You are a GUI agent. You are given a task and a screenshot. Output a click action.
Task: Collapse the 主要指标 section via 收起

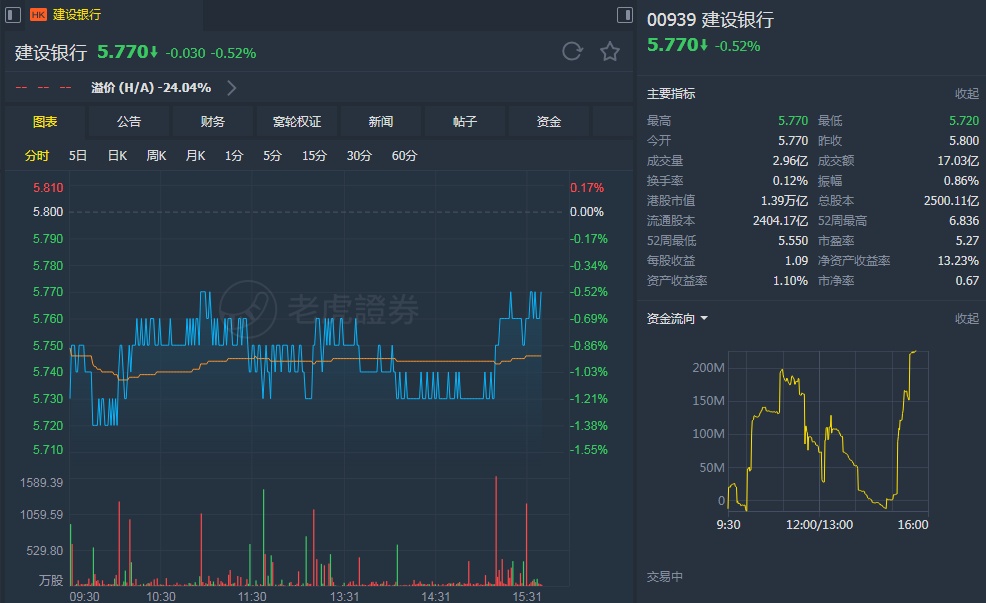[x=967, y=94]
